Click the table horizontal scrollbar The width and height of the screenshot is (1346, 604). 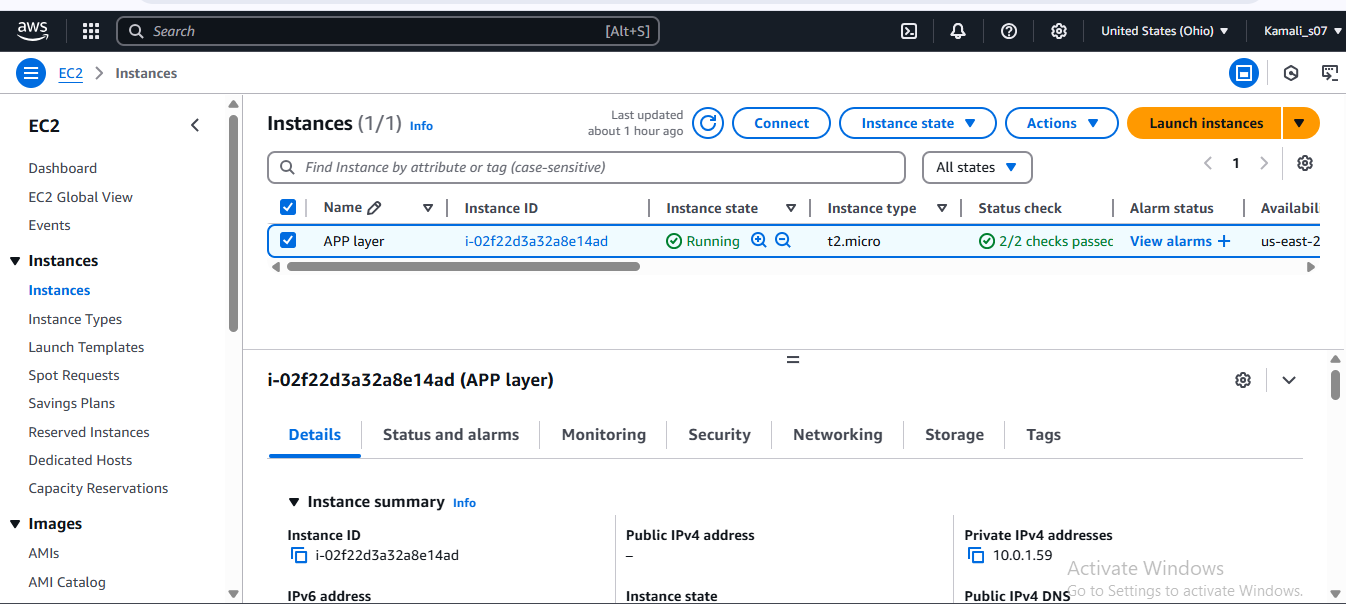(x=463, y=267)
